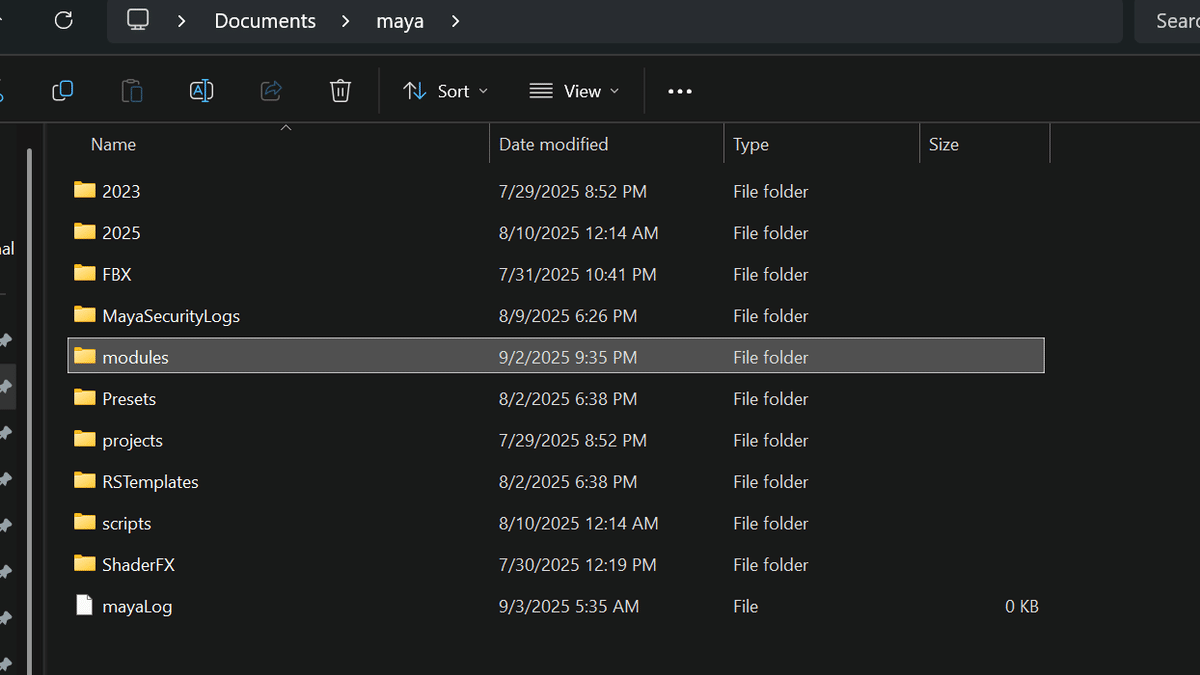Screen dimensions: 1200x675
Task: Click the This PC monitor icon
Action: pyautogui.click(x=138, y=20)
